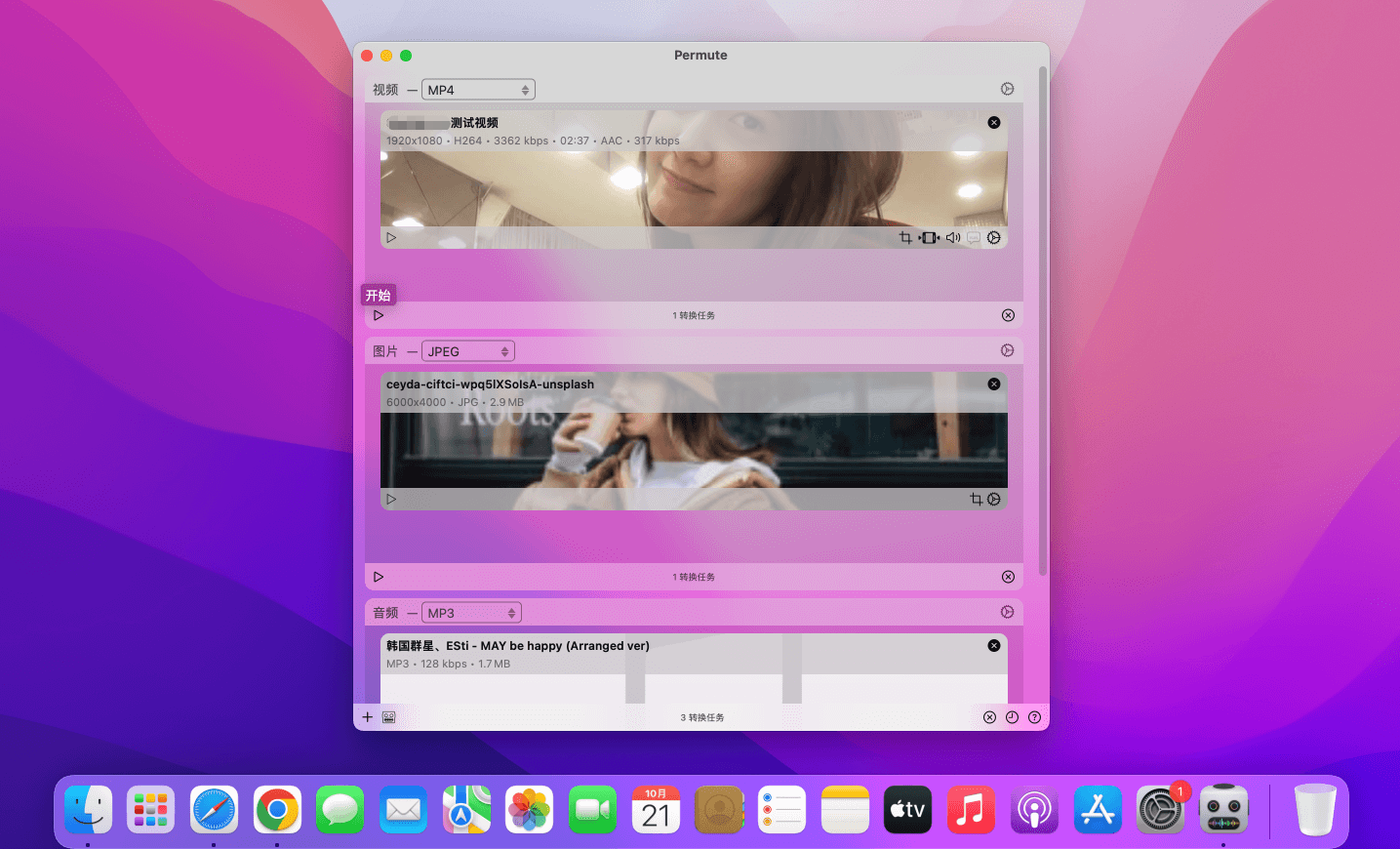Open the question mark help icon

(1034, 717)
